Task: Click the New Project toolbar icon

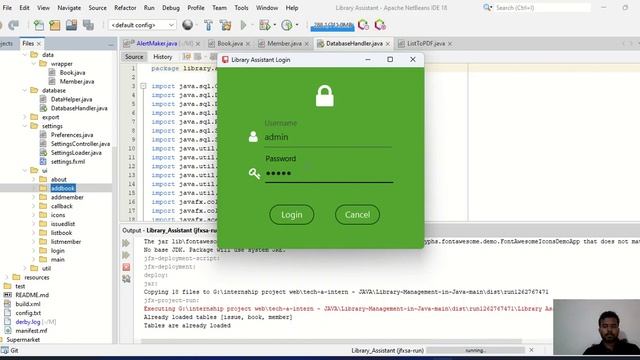Action: pyautogui.click(x=55, y=25)
